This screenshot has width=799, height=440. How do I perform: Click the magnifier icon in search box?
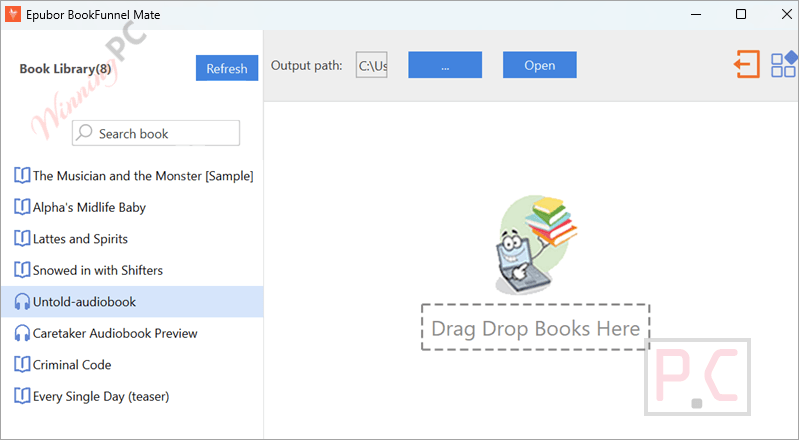[85, 133]
